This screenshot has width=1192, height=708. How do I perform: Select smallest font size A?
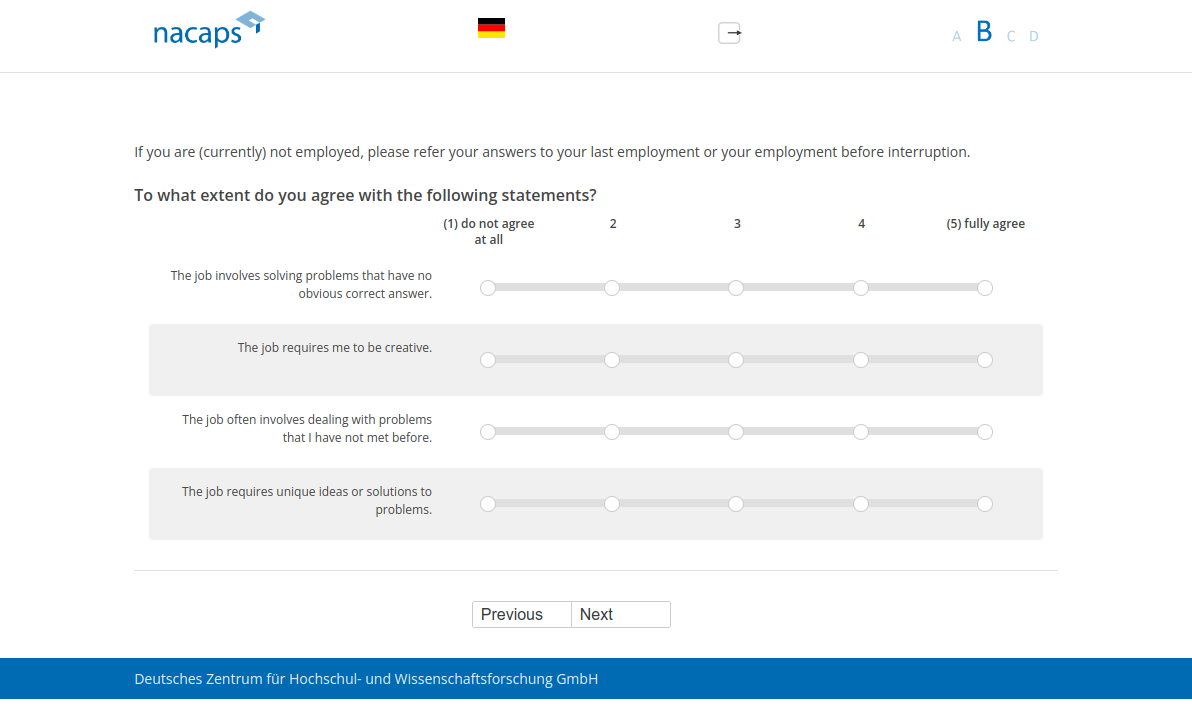click(956, 37)
